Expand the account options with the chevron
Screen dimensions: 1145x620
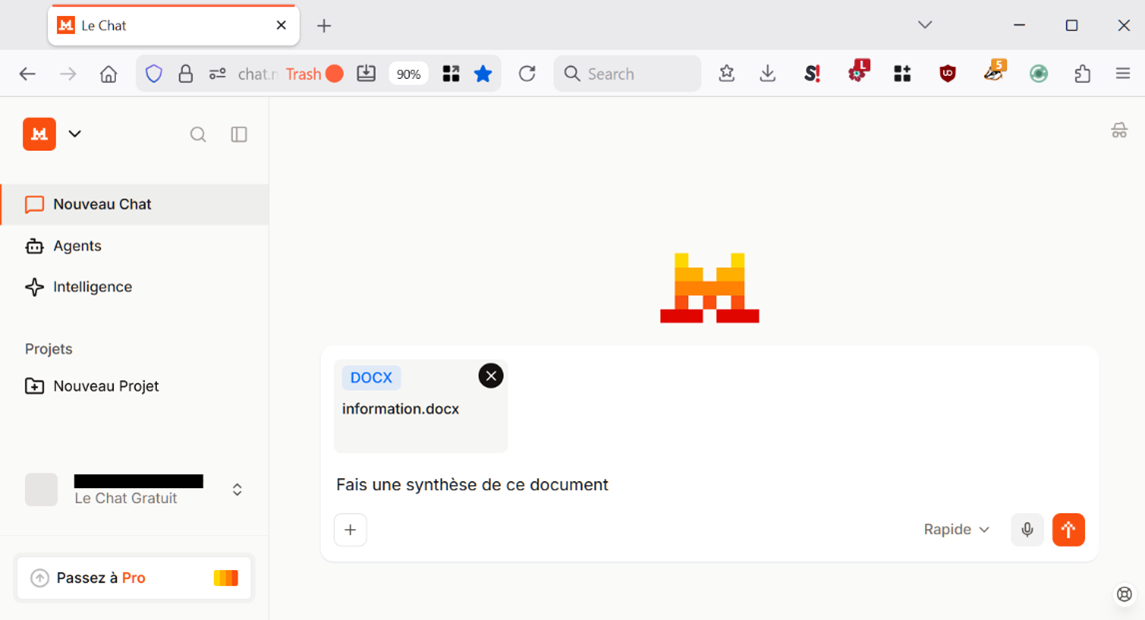coord(237,489)
